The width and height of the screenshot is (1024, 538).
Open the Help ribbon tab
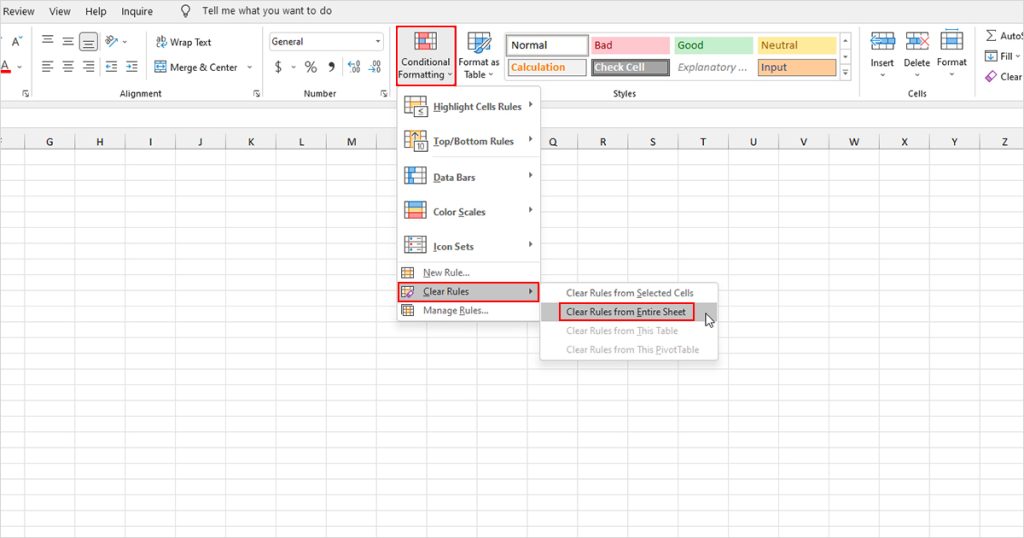pyautogui.click(x=95, y=11)
